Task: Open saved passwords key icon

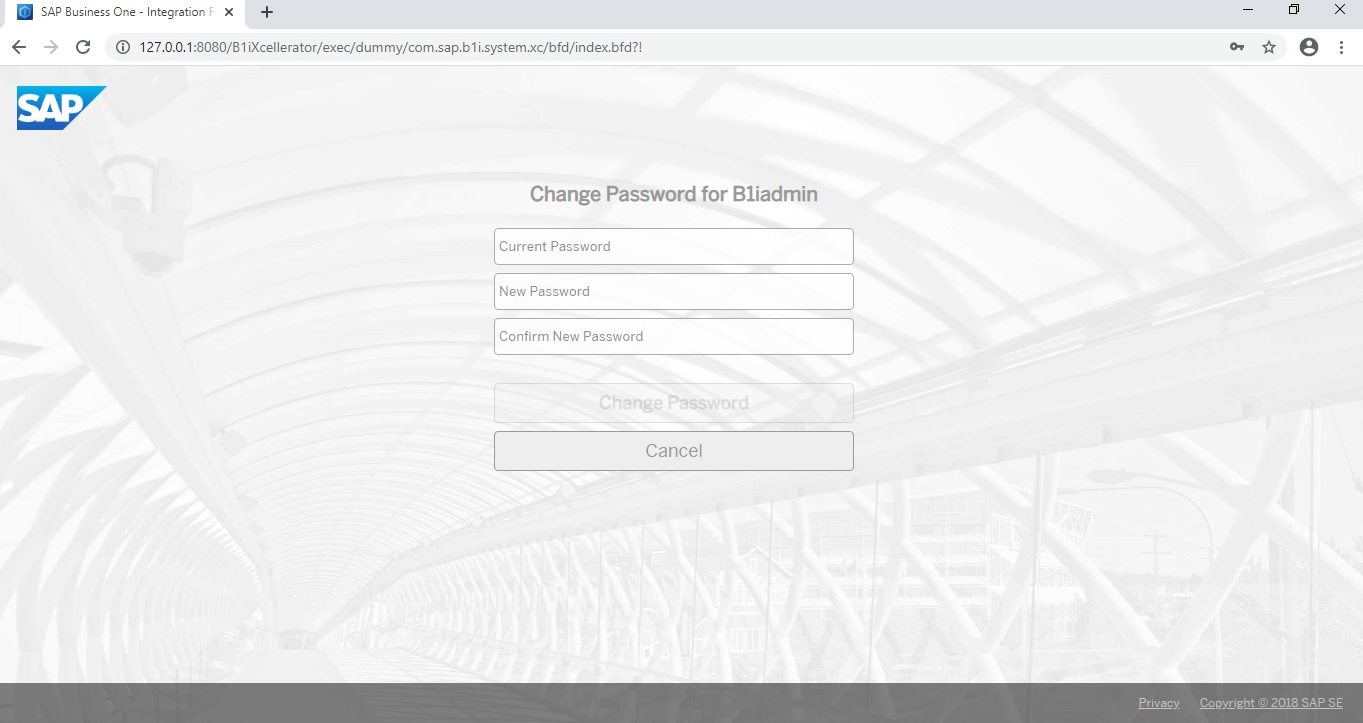Action: (x=1237, y=47)
